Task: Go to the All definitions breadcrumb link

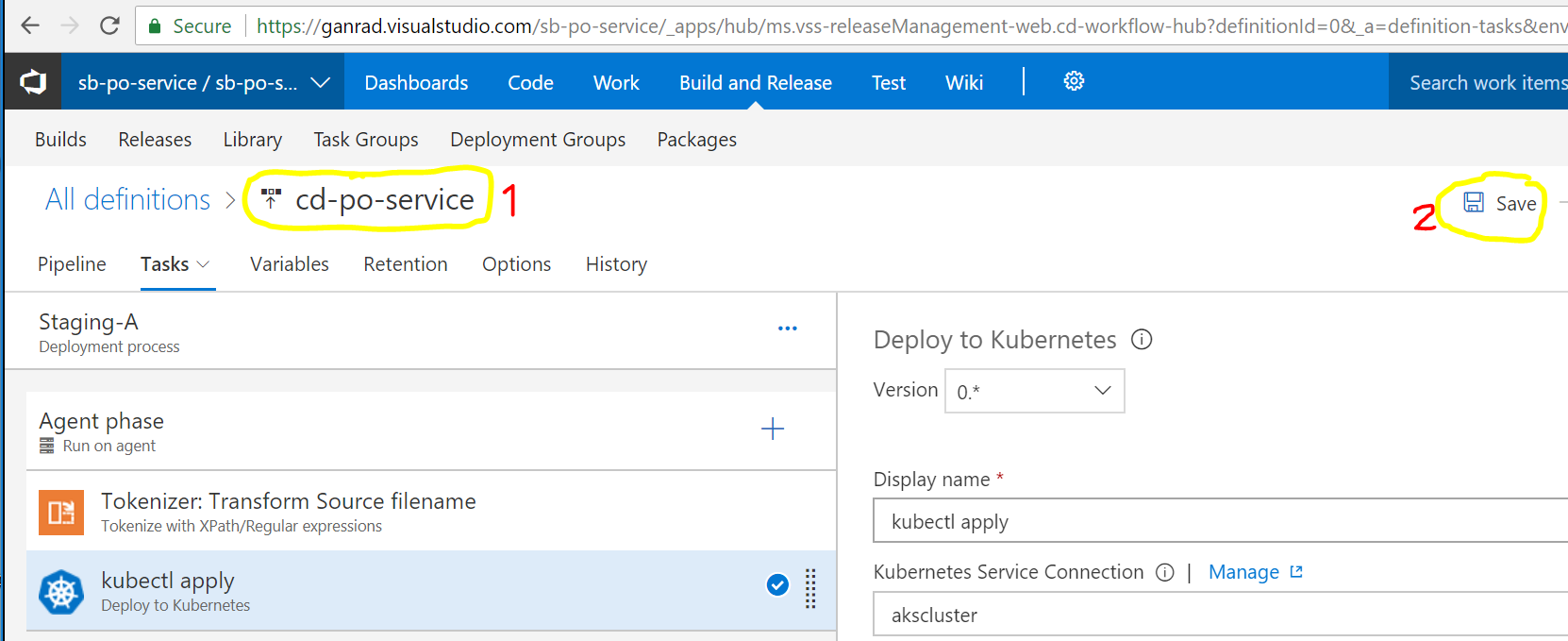Action: click(x=128, y=199)
